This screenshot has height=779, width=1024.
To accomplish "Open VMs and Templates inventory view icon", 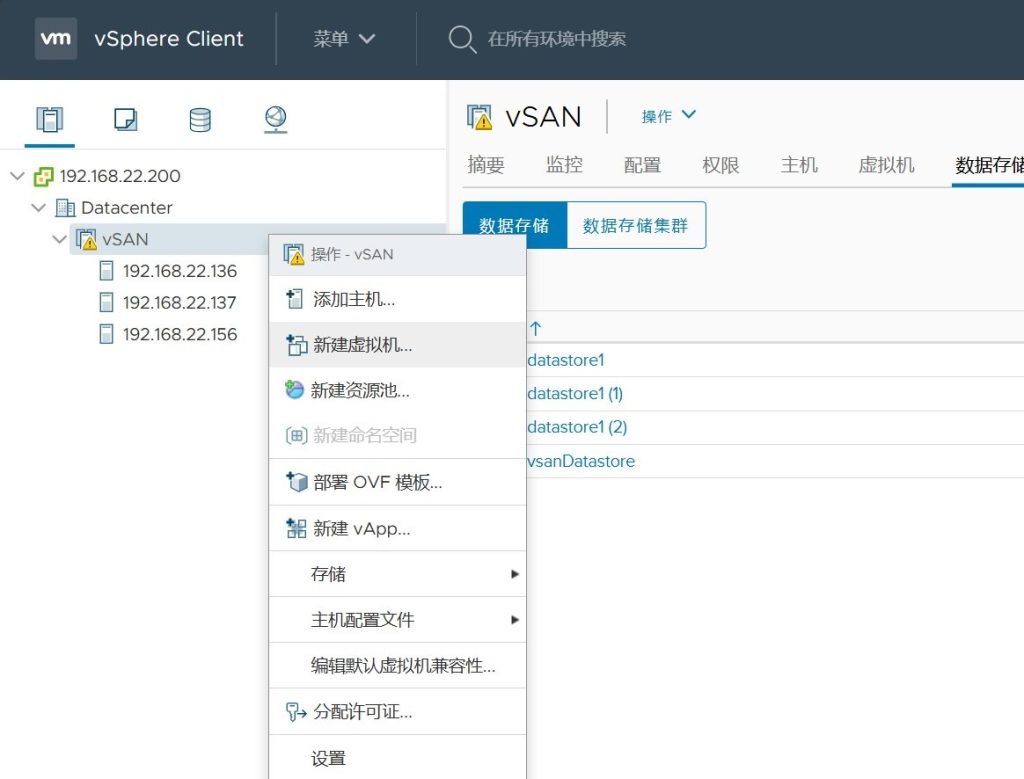I will tap(125, 119).
